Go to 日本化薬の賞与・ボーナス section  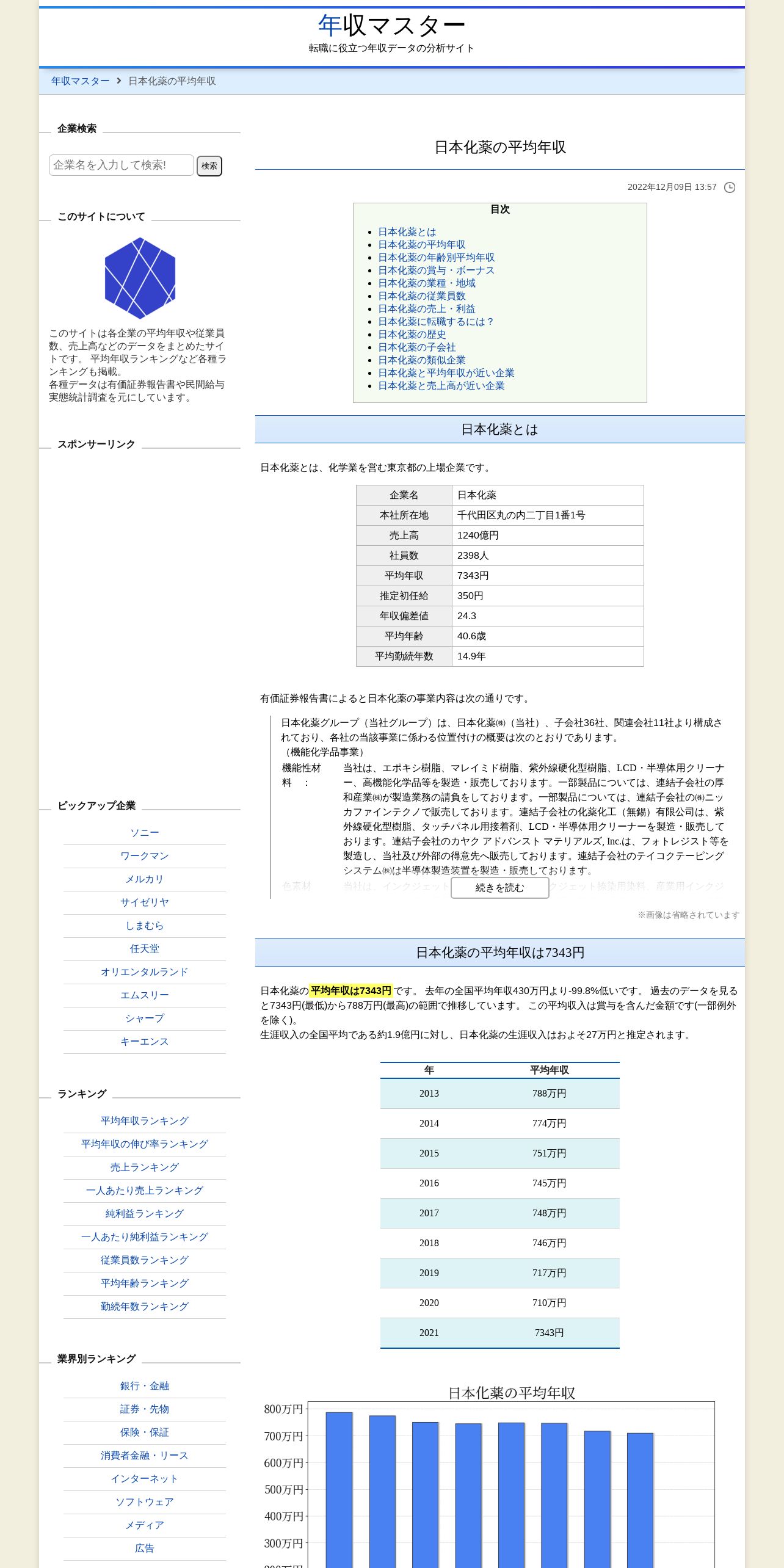point(437,270)
